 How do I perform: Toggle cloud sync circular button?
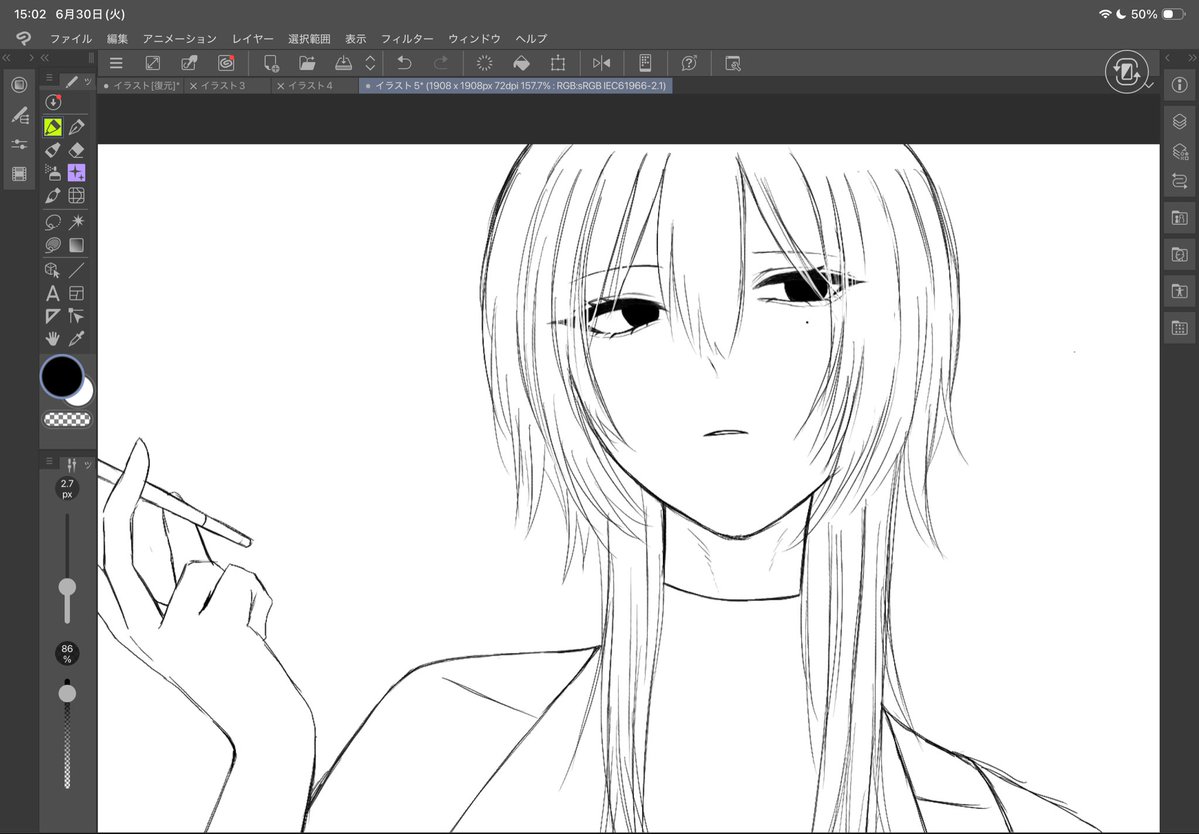point(1126,73)
